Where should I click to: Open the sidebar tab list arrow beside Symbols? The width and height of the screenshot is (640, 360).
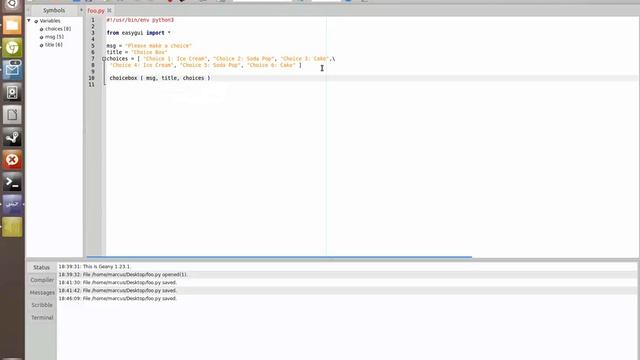(x=81, y=10)
